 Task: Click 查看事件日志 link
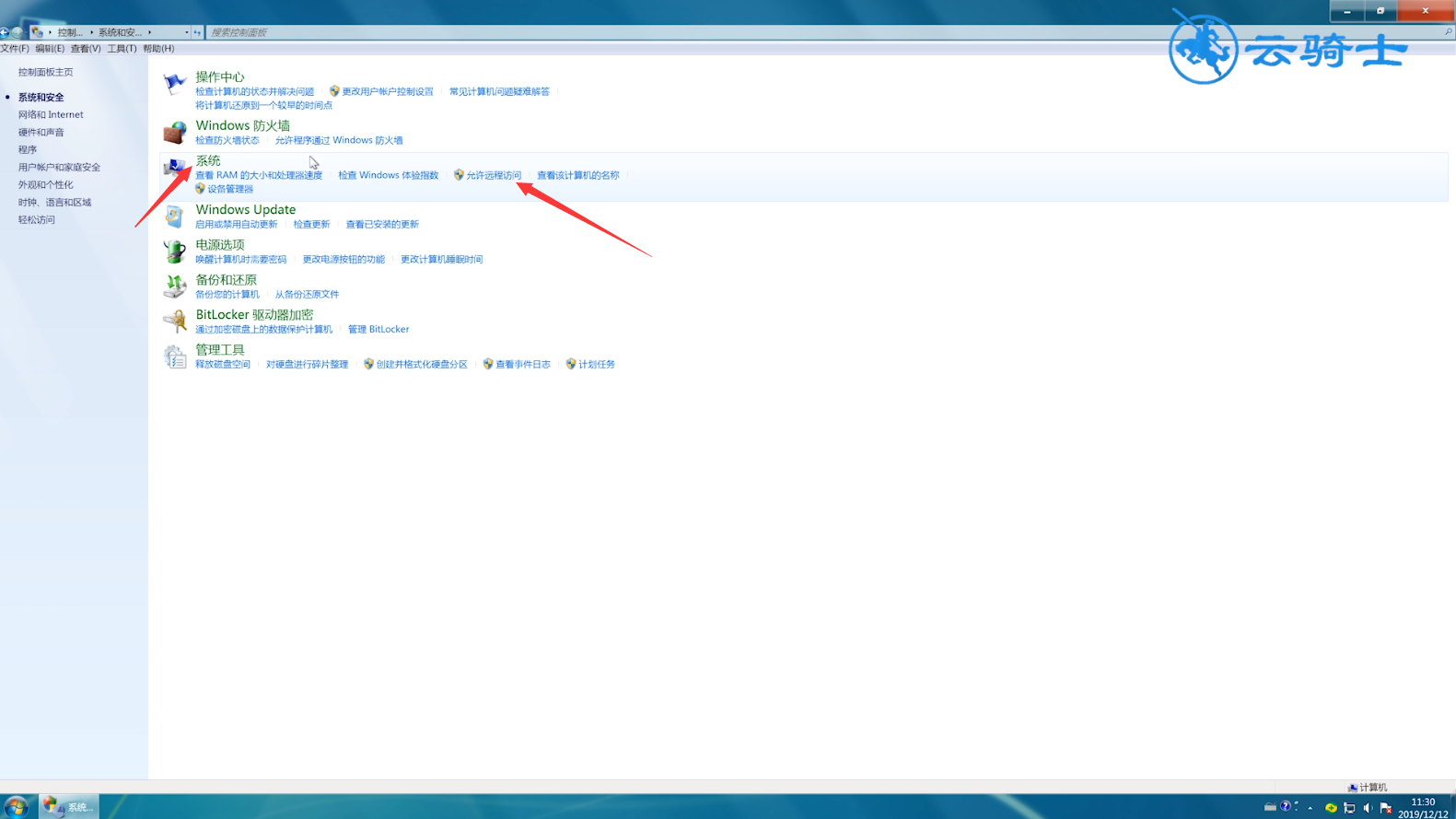523,365
